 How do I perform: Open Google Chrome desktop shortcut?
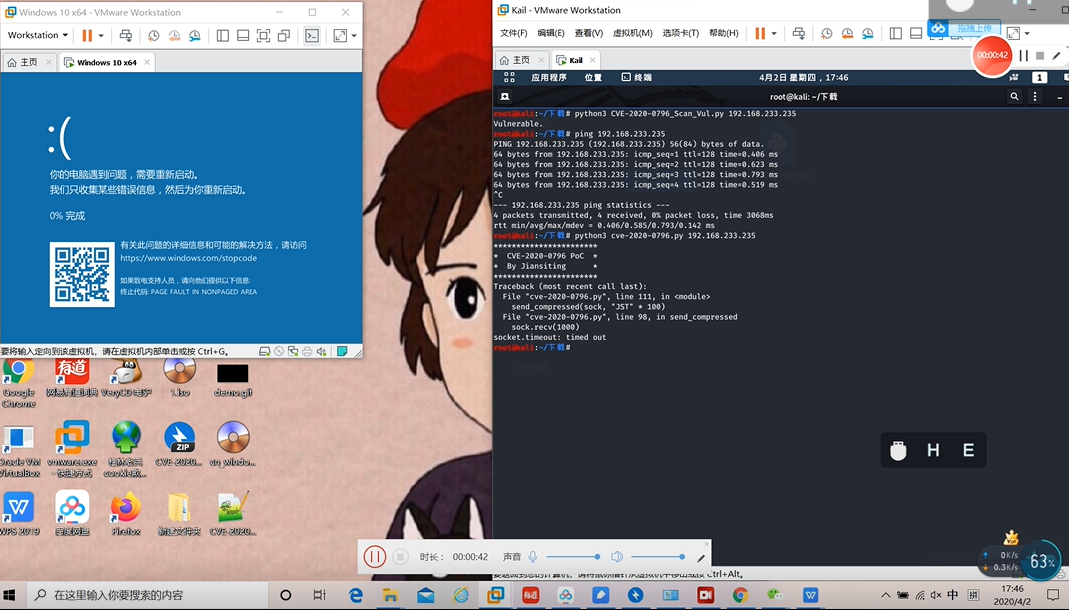tap(18, 382)
